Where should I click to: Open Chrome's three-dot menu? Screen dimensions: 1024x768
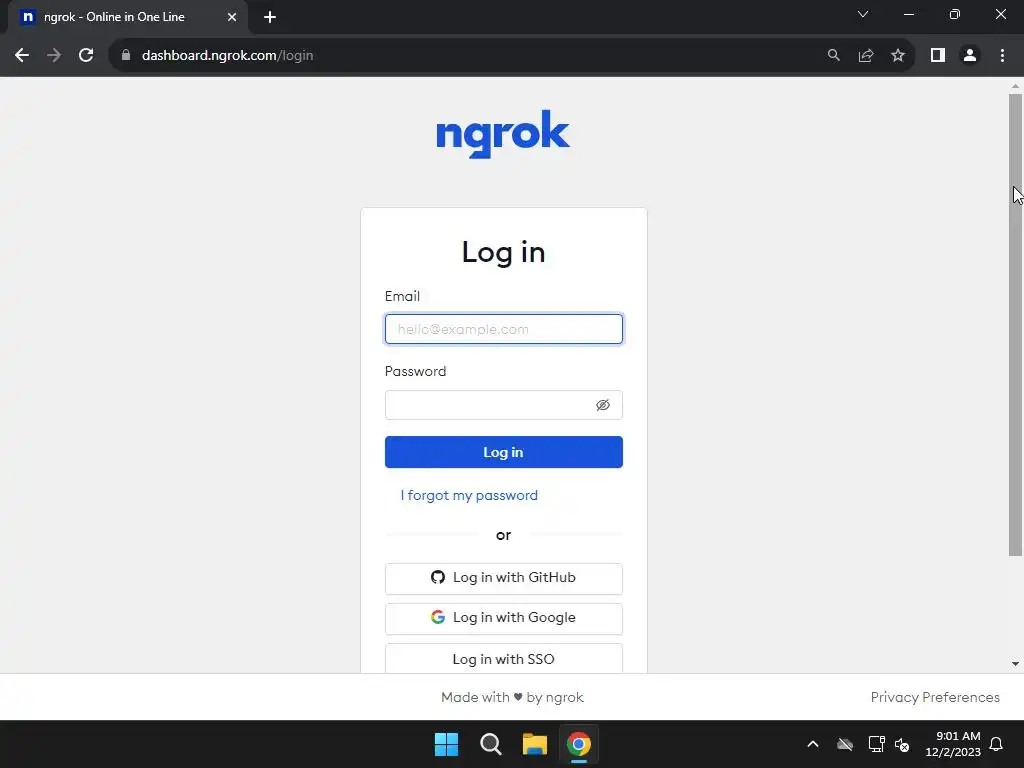(1002, 56)
